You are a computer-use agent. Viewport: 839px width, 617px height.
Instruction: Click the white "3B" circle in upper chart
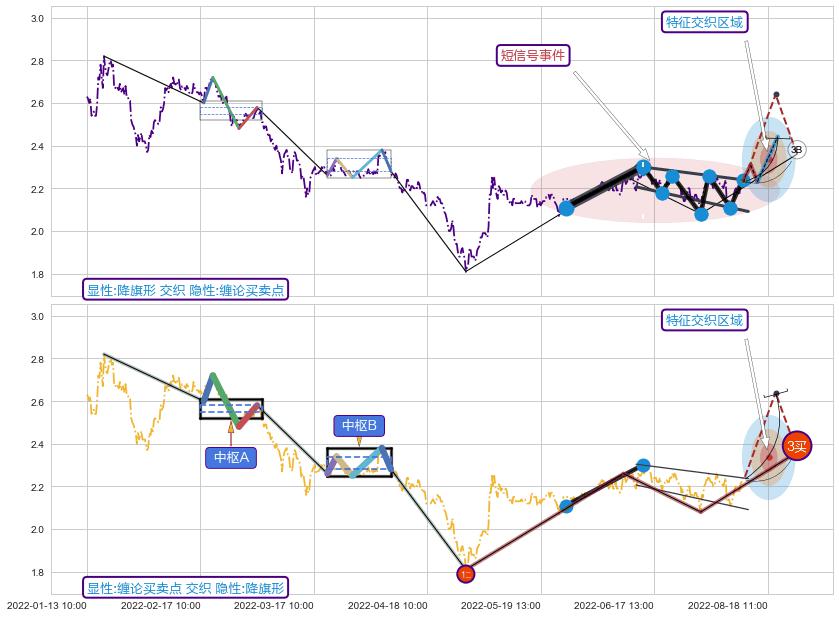[x=796, y=150]
